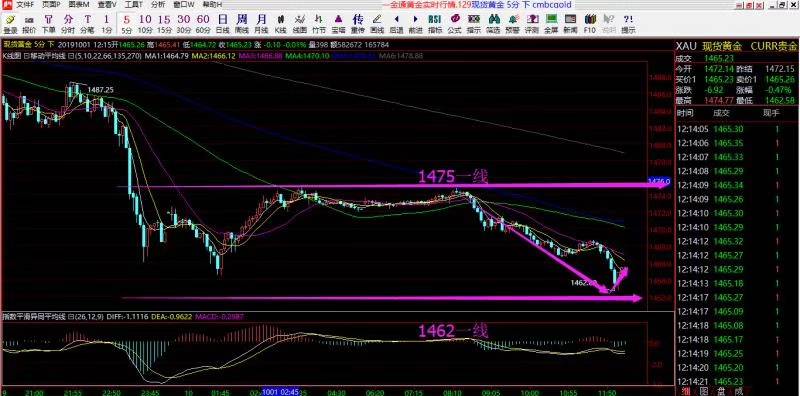This screenshot has height=396, width=800.
Task: Select the 宝塔 tower chart icon
Action: (x=338, y=23)
